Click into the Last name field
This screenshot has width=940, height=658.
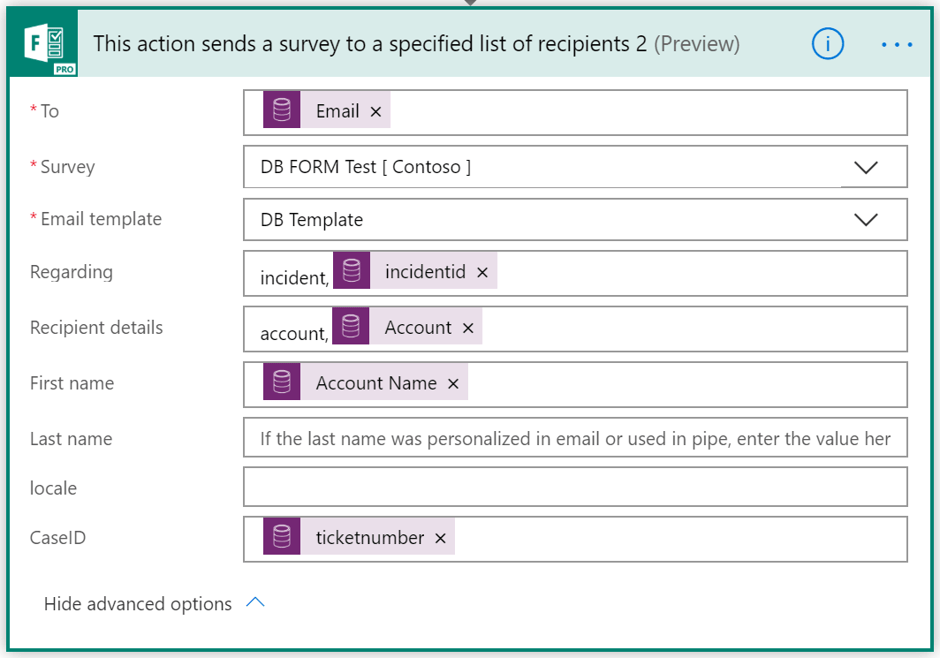[575, 438]
